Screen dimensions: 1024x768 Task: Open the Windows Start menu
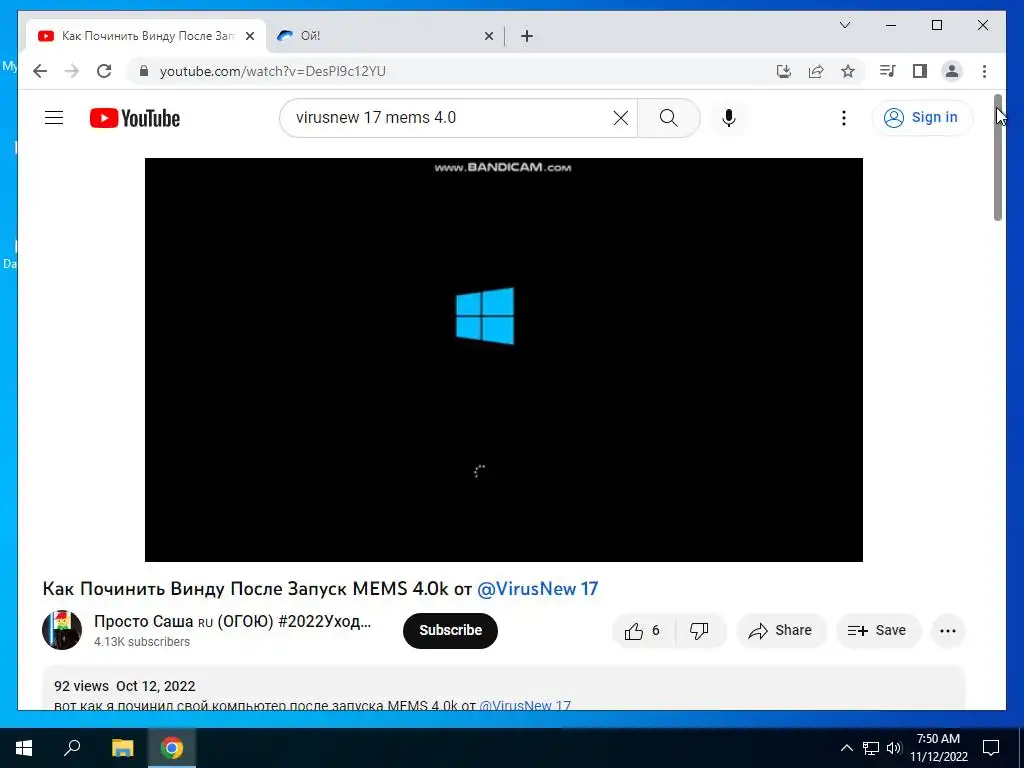coord(24,748)
